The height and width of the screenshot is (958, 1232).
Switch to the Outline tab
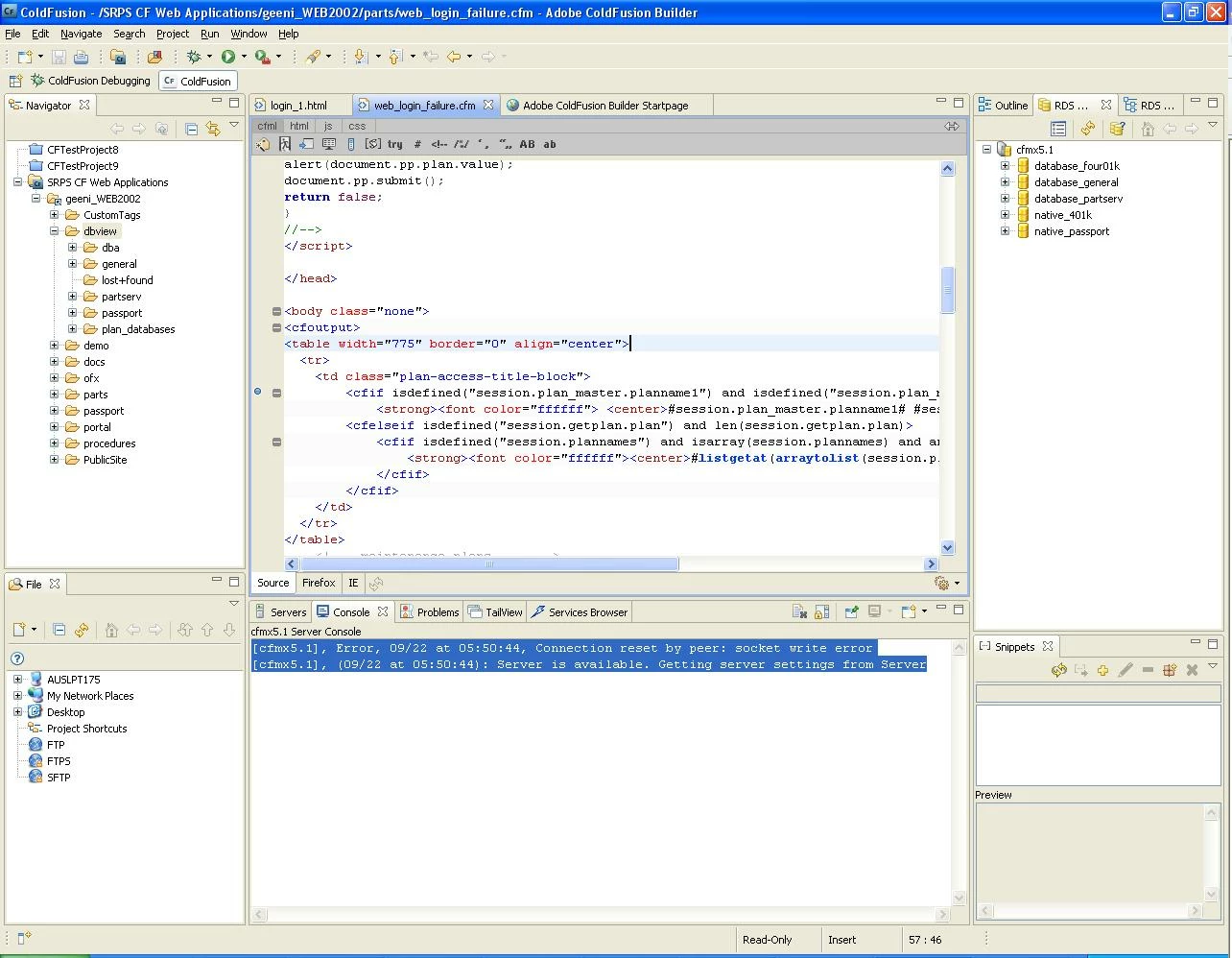click(x=1003, y=106)
